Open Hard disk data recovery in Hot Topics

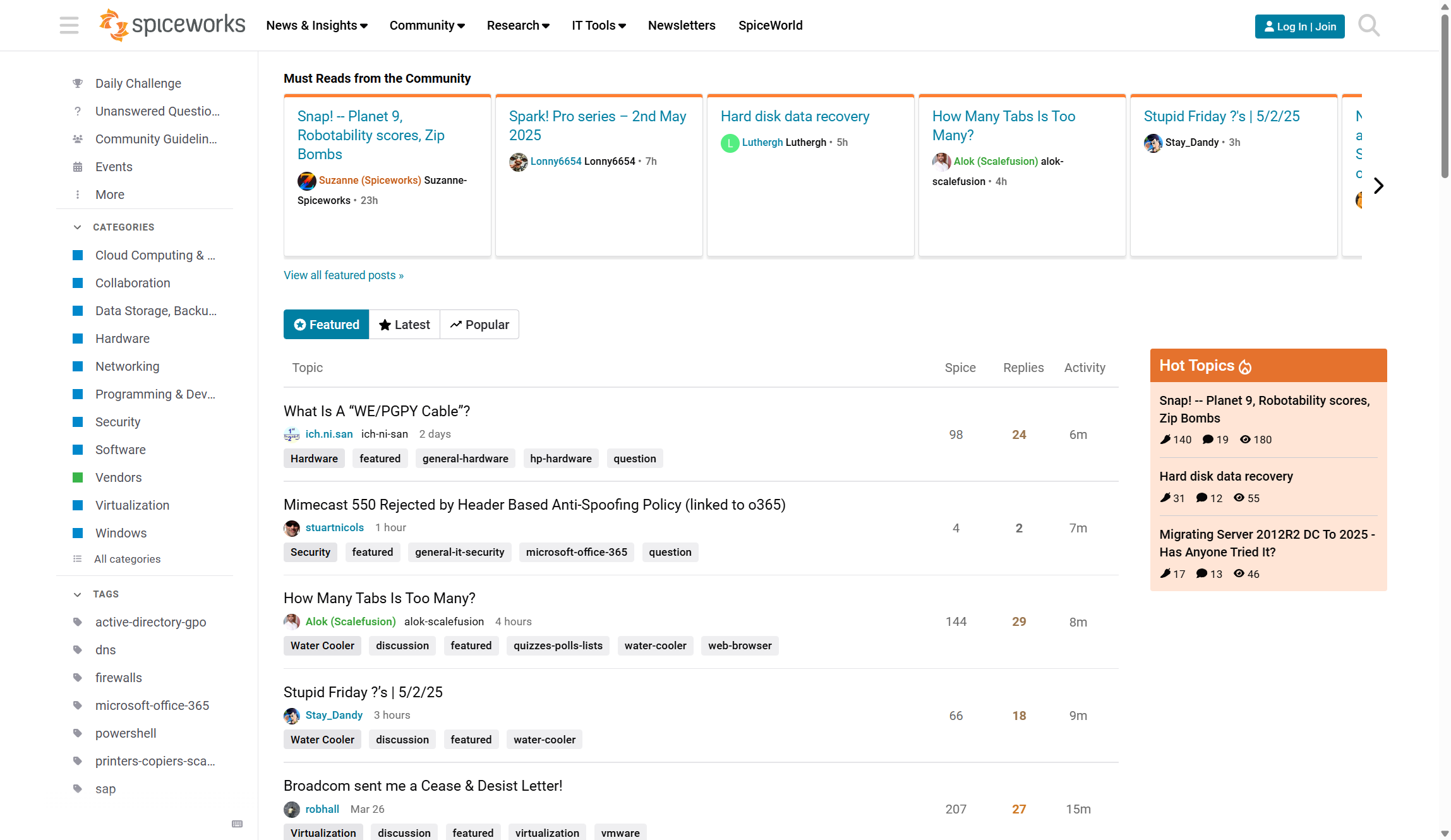(1226, 476)
